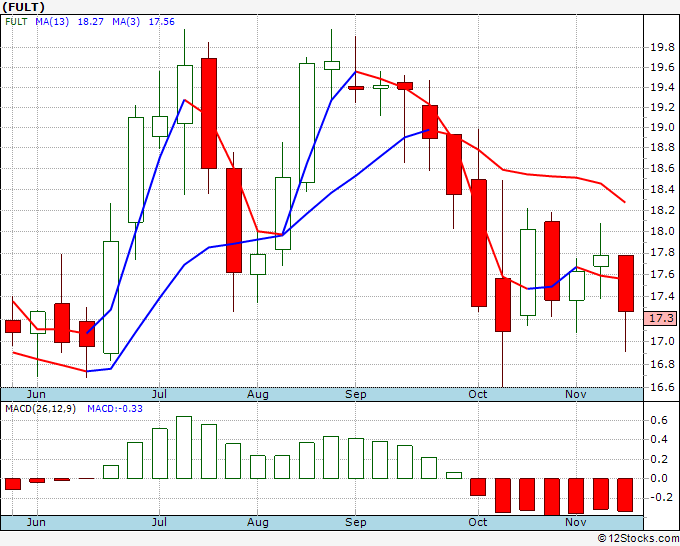Click the 16.8 price axis label
The image size is (680, 546).
tap(662, 364)
